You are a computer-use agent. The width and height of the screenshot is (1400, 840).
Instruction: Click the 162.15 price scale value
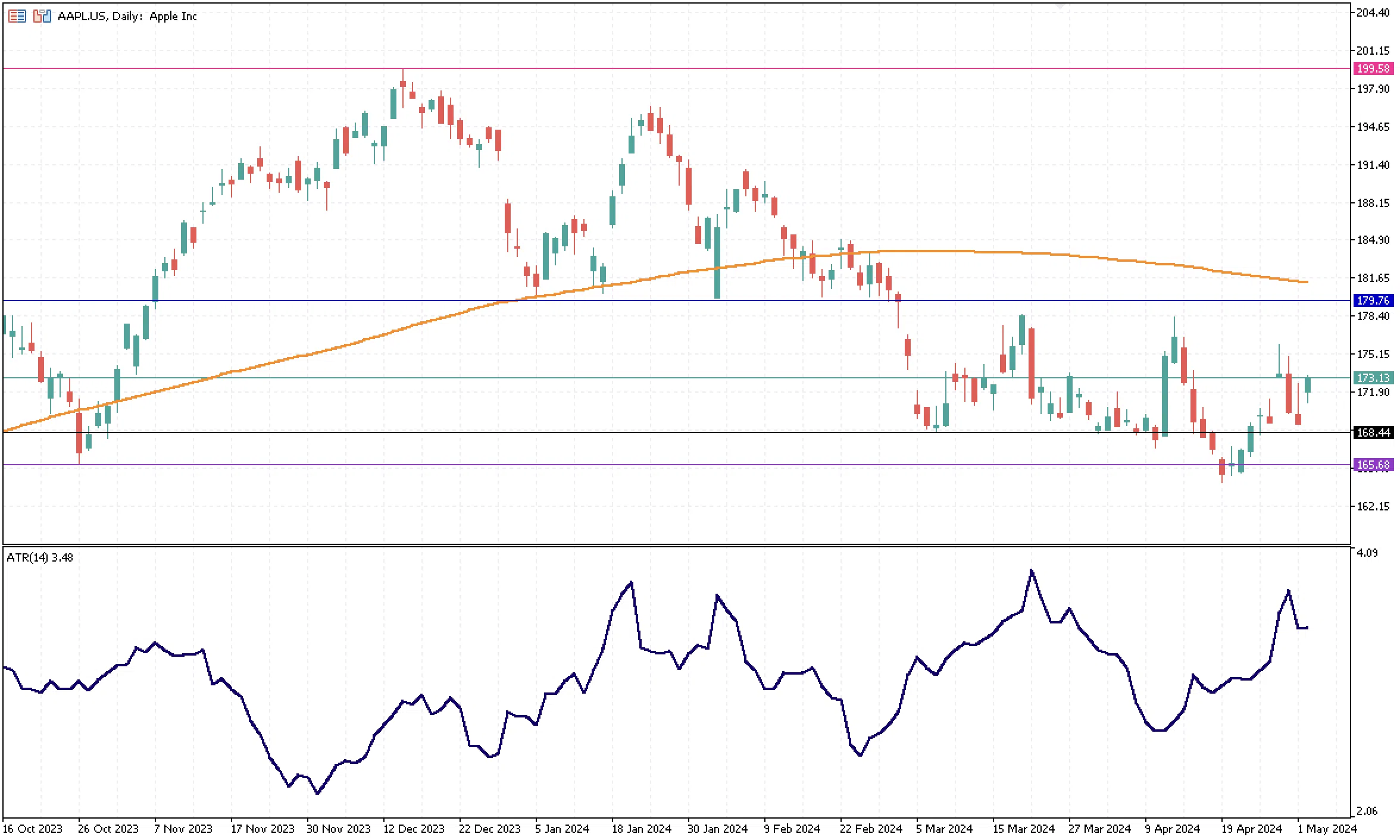point(1373,507)
